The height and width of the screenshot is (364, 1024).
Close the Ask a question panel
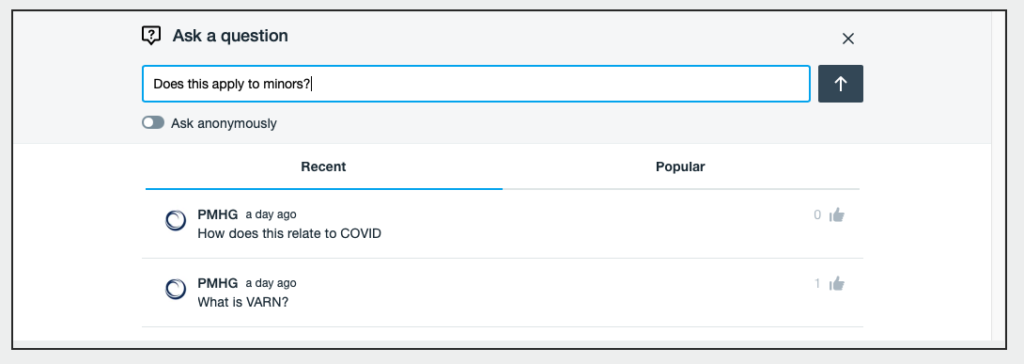848,39
